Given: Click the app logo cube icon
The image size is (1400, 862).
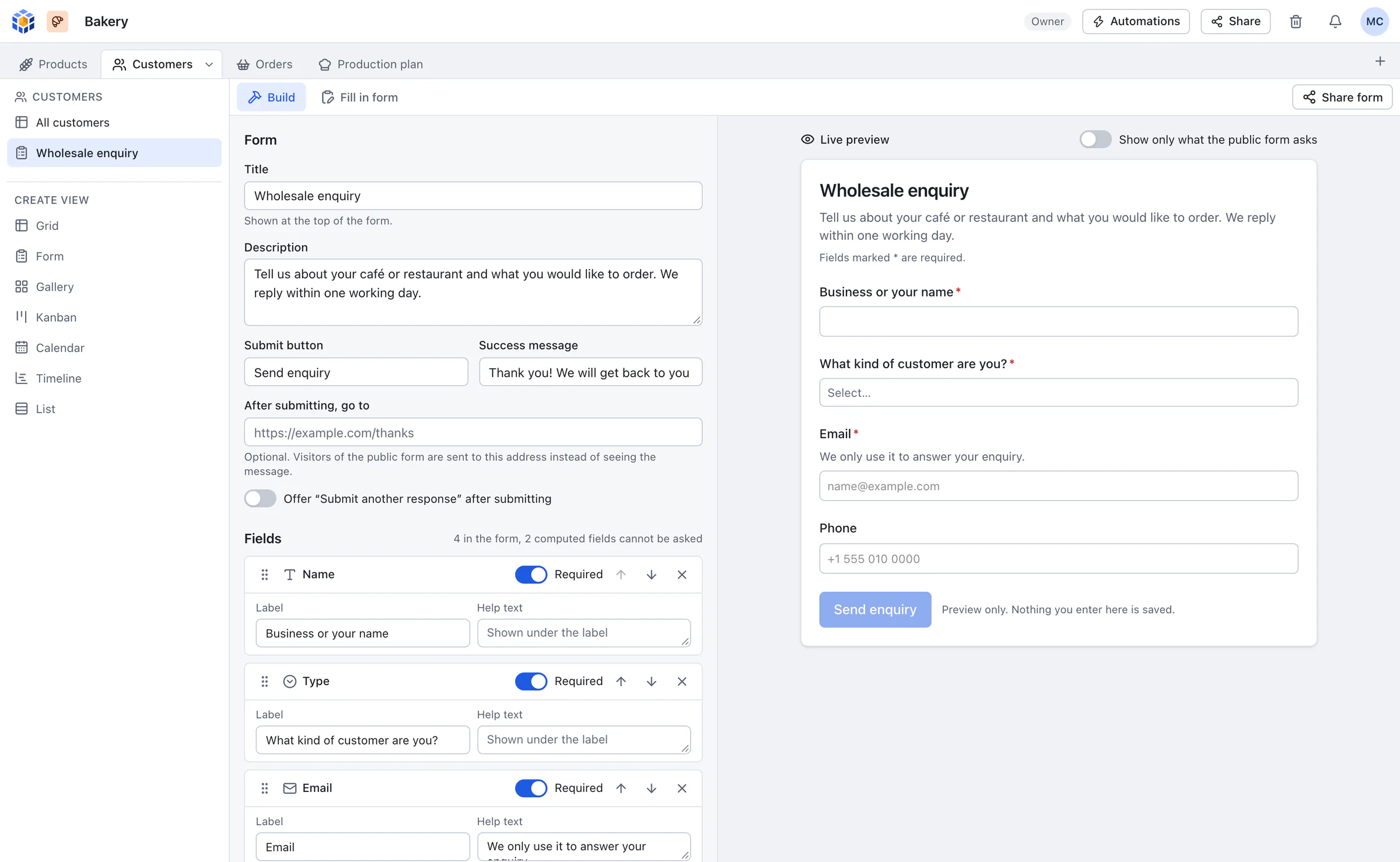Looking at the screenshot, I should tap(23, 22).
